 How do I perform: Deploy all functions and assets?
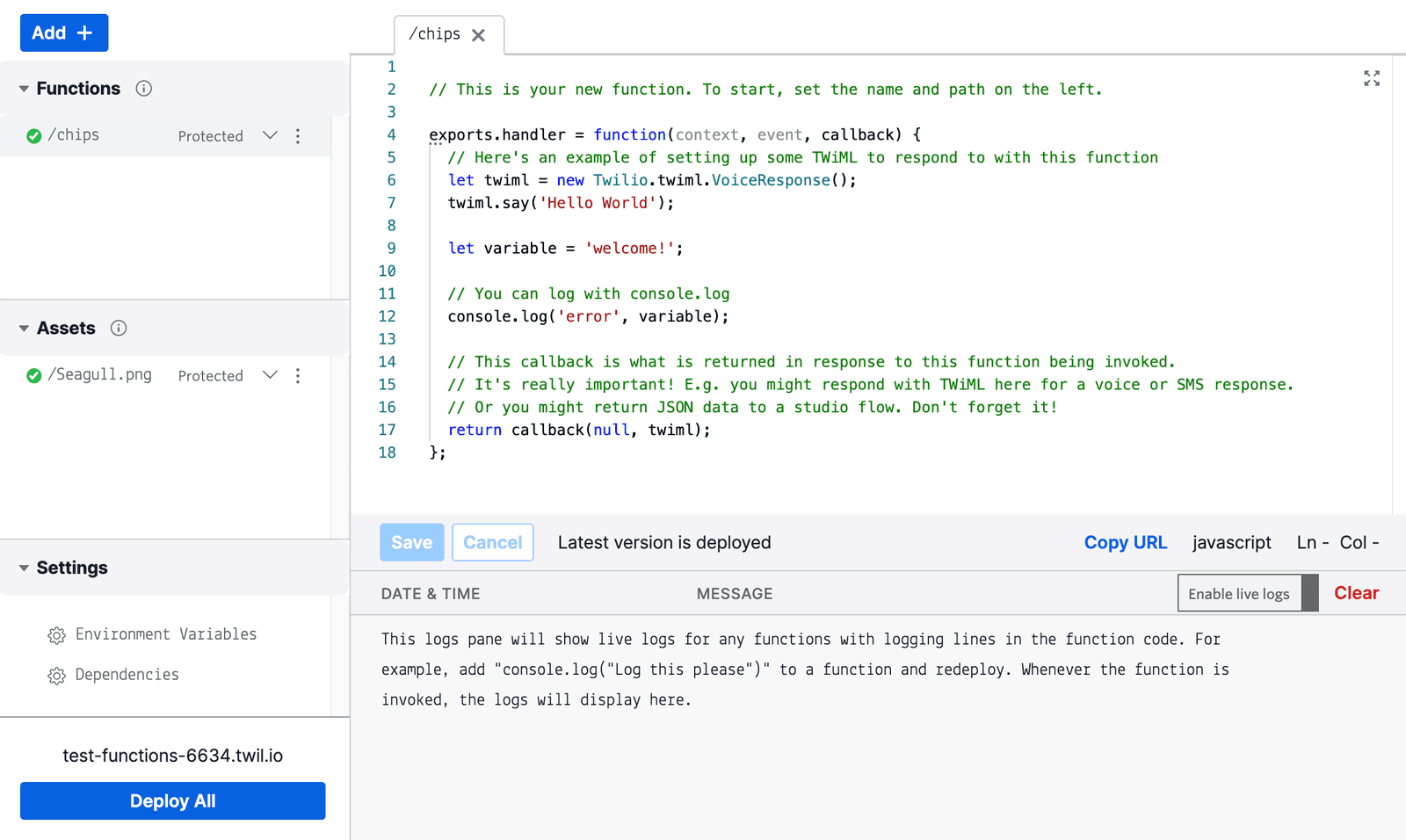[172, 800]
